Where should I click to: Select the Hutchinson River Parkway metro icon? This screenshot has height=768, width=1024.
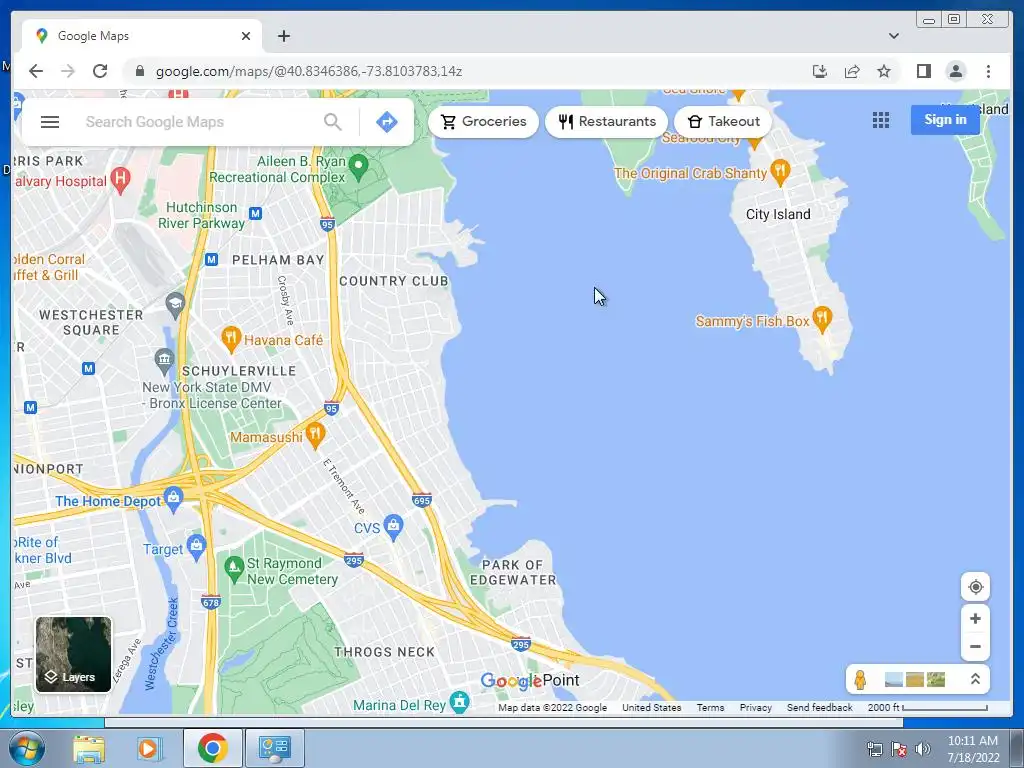[255, 213]
